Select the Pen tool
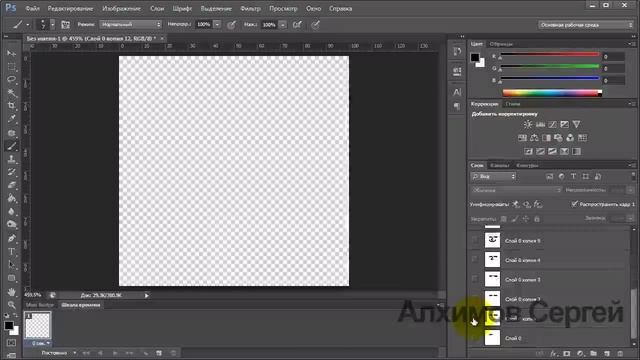 (11, 238)
